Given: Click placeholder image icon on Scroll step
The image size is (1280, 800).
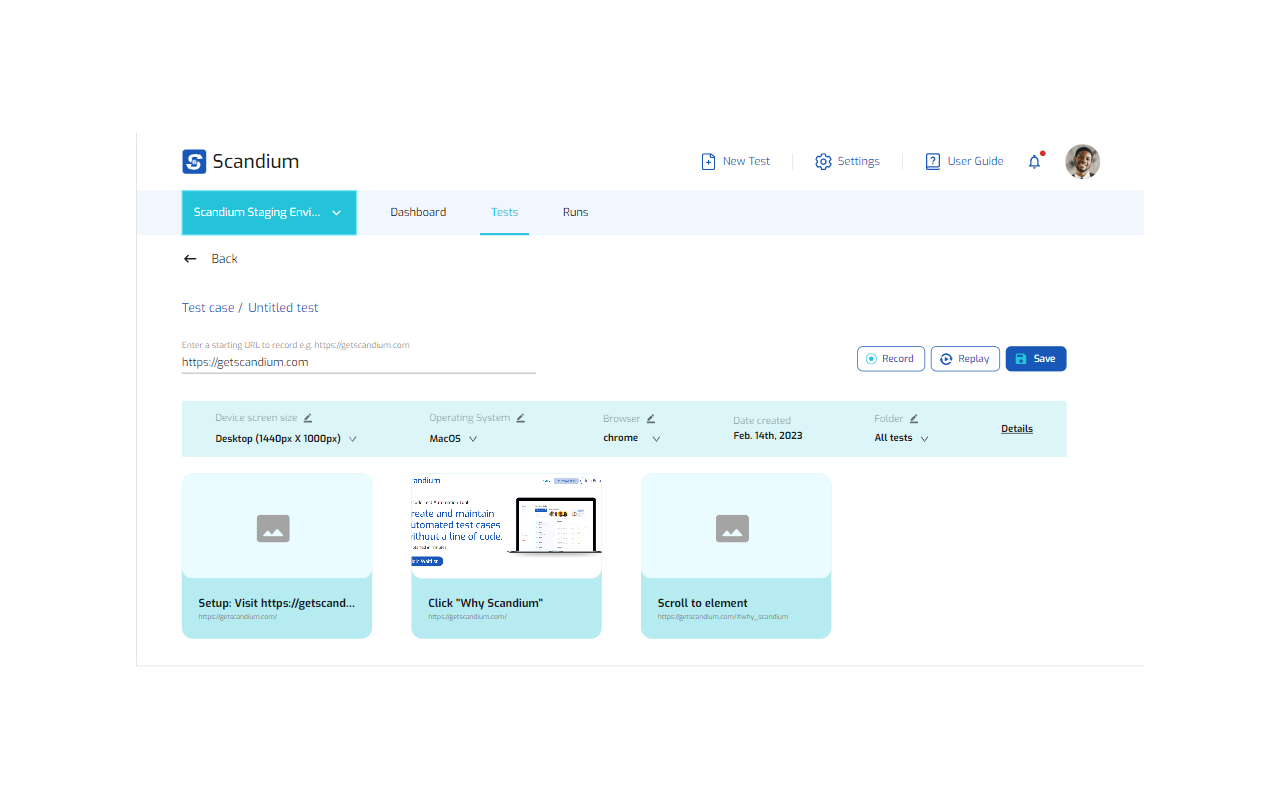Looking at the screenshot, I should pos(732,528).
